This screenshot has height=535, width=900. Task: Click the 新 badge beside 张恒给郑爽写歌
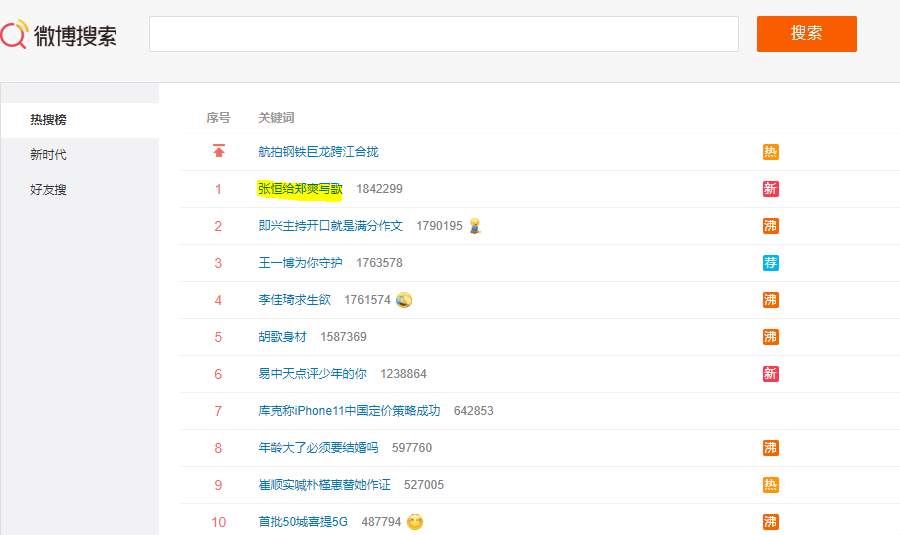coord(770,189)
